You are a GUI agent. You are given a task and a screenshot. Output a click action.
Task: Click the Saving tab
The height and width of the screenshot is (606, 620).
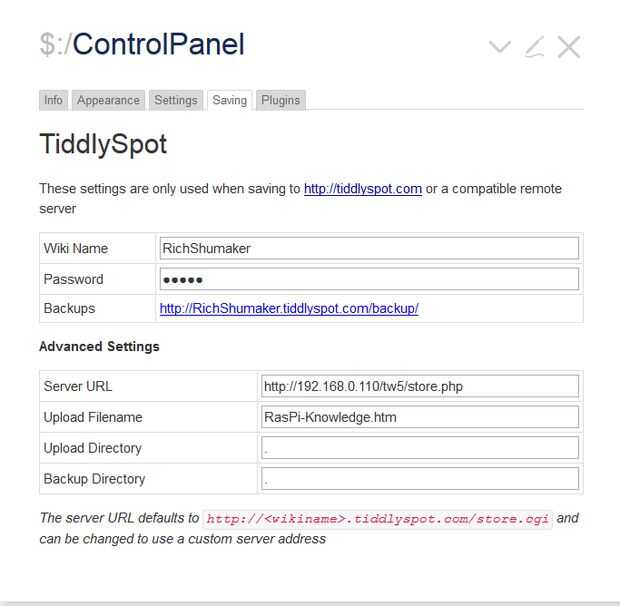[x=229, y=100]
